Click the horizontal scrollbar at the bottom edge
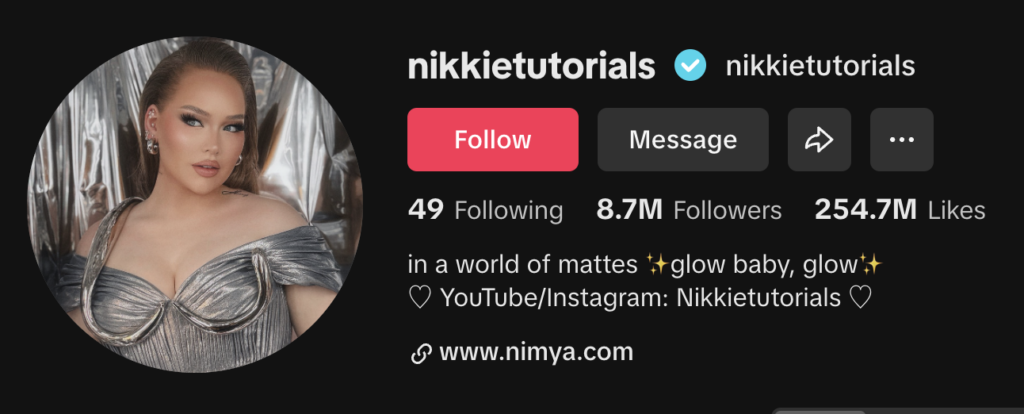This screenshot has width=1024, height=414. coord(899,411)
